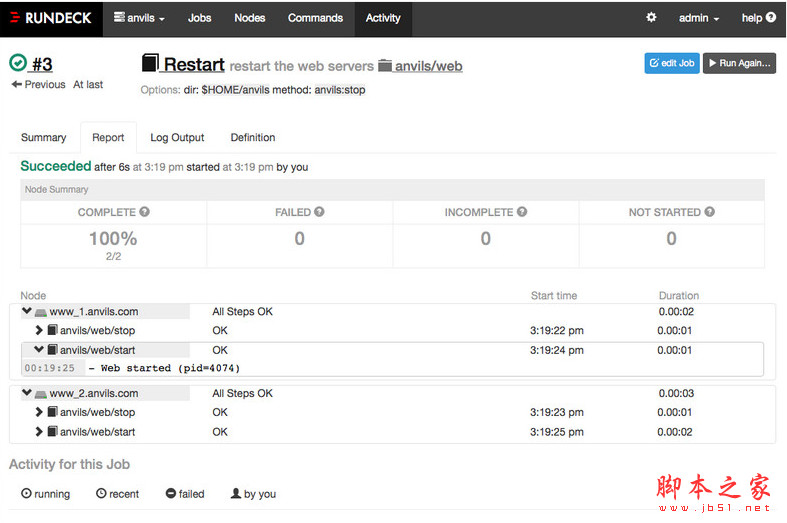Image resolution: width=787 pixels, height=523 pixels.
Task: Switch to the Report tab
Action: [x=108, y=138]
